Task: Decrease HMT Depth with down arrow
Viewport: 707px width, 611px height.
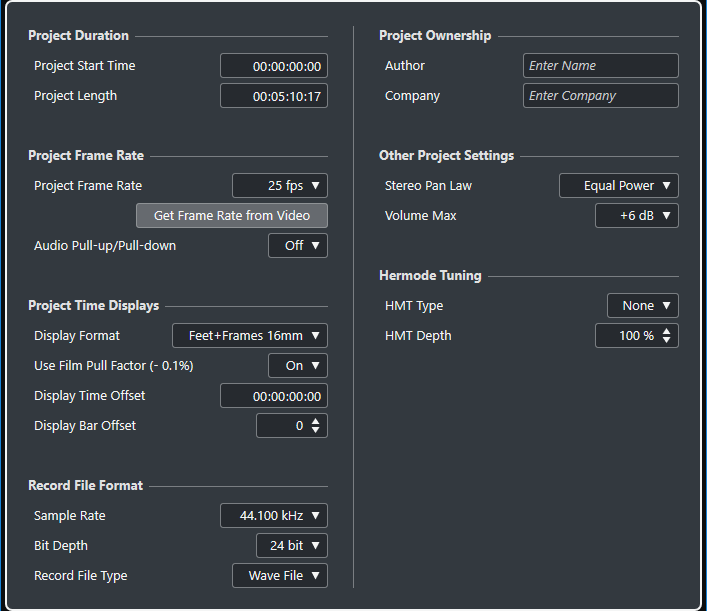Action: coord(667,341)
